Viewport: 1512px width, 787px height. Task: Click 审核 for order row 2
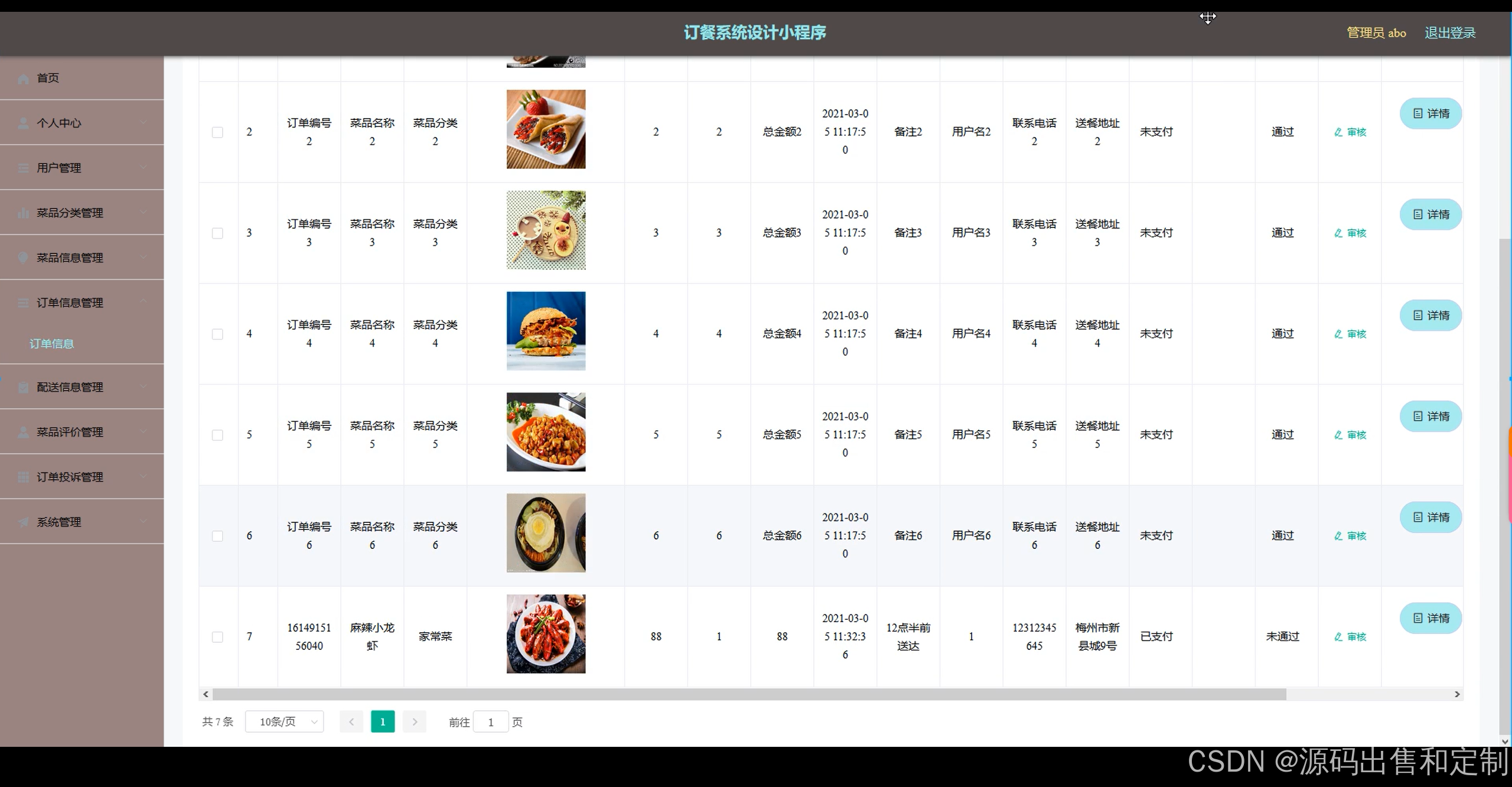1350,132
